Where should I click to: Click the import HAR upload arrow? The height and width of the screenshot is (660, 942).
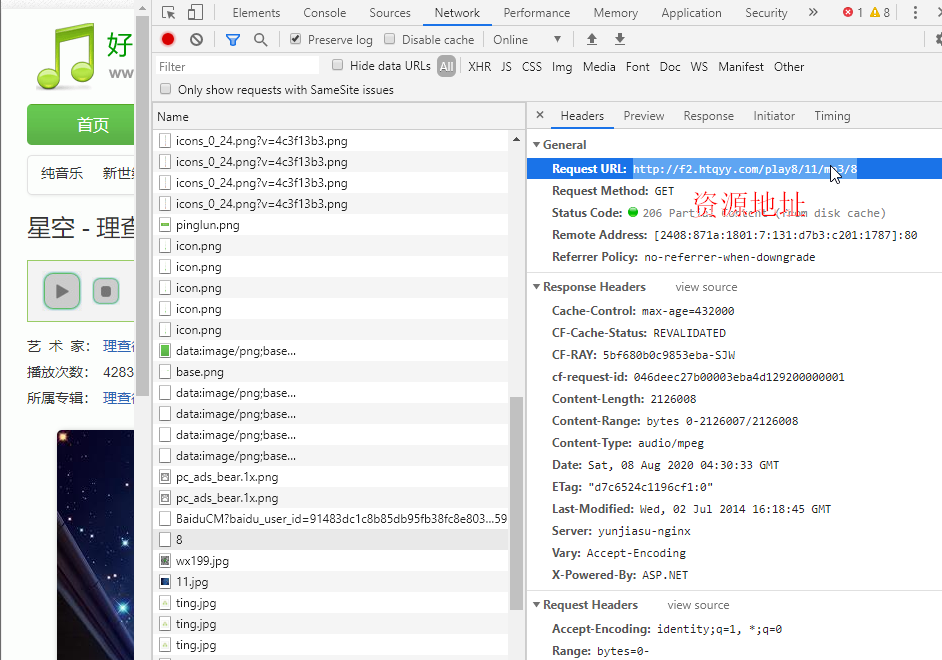point(592,40)
